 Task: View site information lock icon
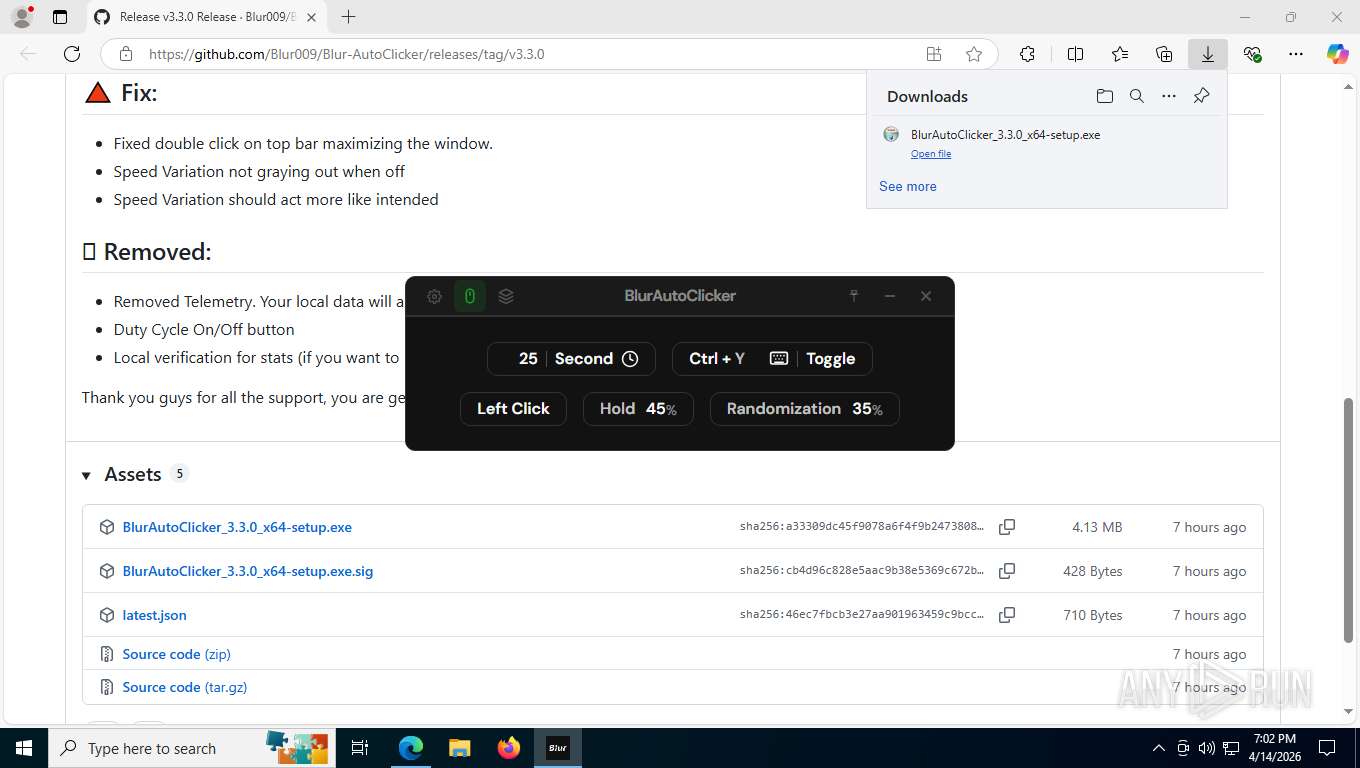[x=125, y=54]
